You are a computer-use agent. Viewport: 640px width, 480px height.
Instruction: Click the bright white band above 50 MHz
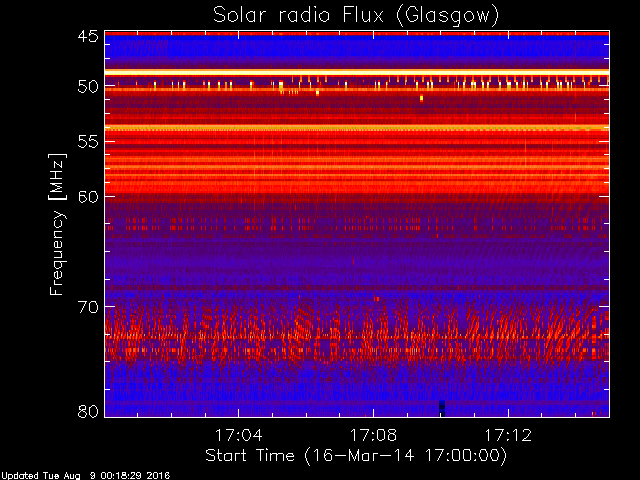point(357,73)
